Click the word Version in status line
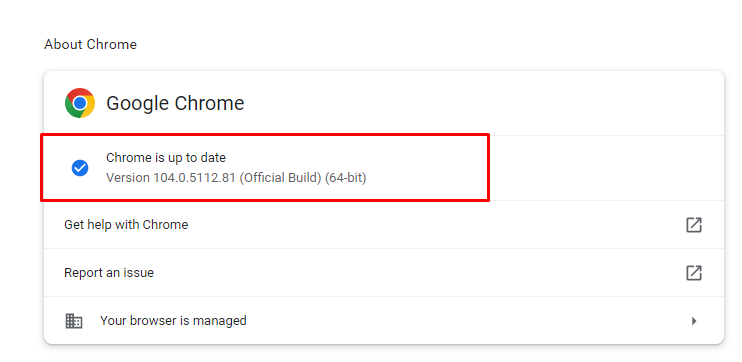 pyautogui.click(x=128, y=178)
